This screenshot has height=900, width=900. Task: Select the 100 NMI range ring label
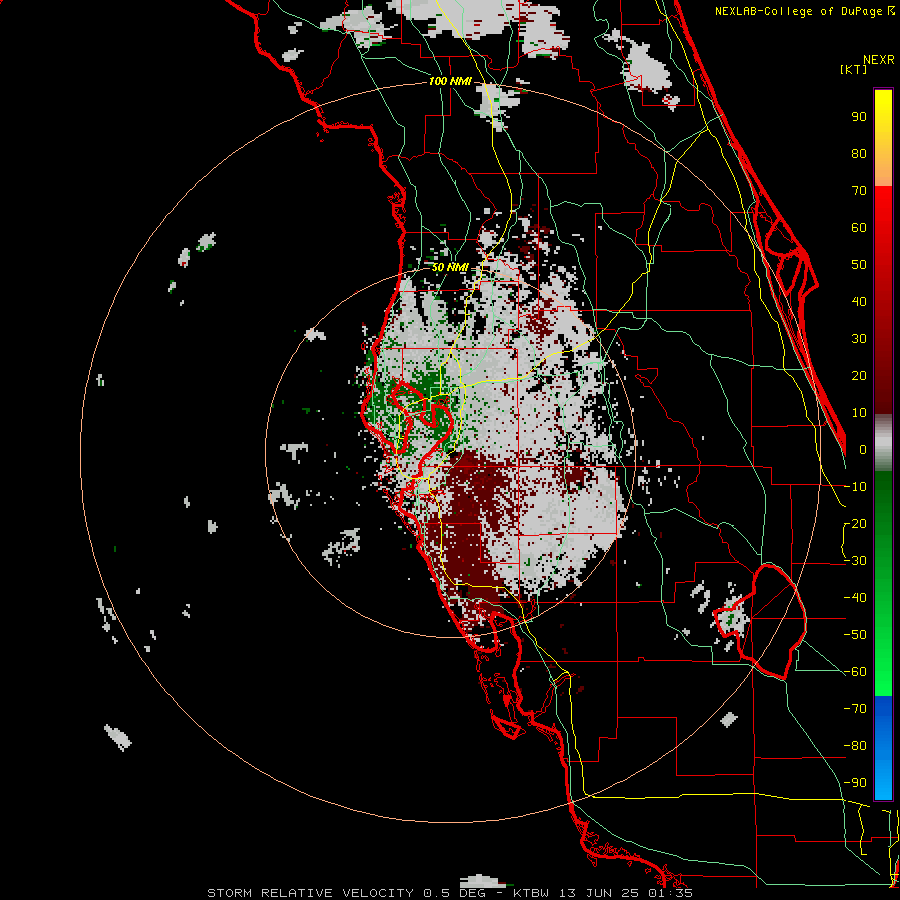450,81
